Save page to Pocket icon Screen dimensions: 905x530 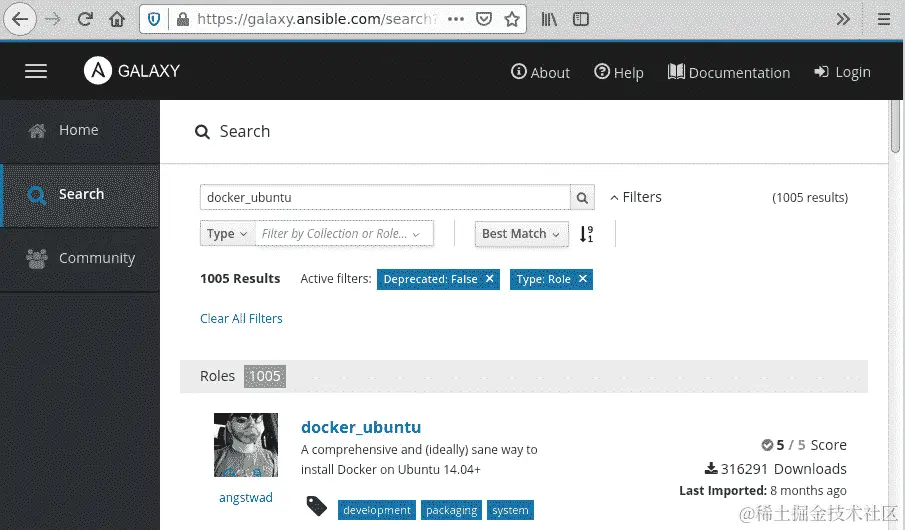tap(484, 19)
